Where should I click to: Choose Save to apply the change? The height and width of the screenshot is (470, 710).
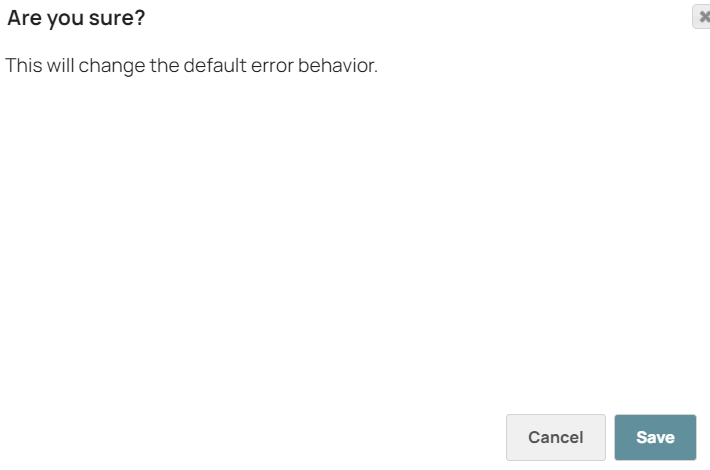[x=655, y=437]
